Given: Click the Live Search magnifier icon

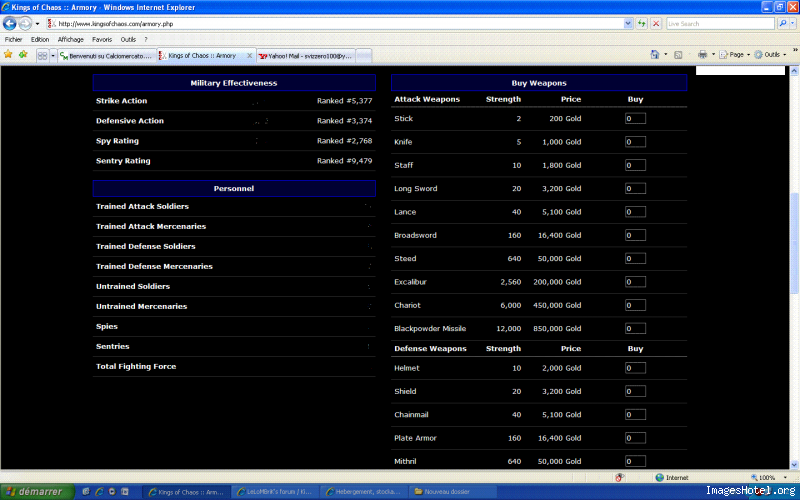Looking at the screenshot, I should (x=782, y=23).
